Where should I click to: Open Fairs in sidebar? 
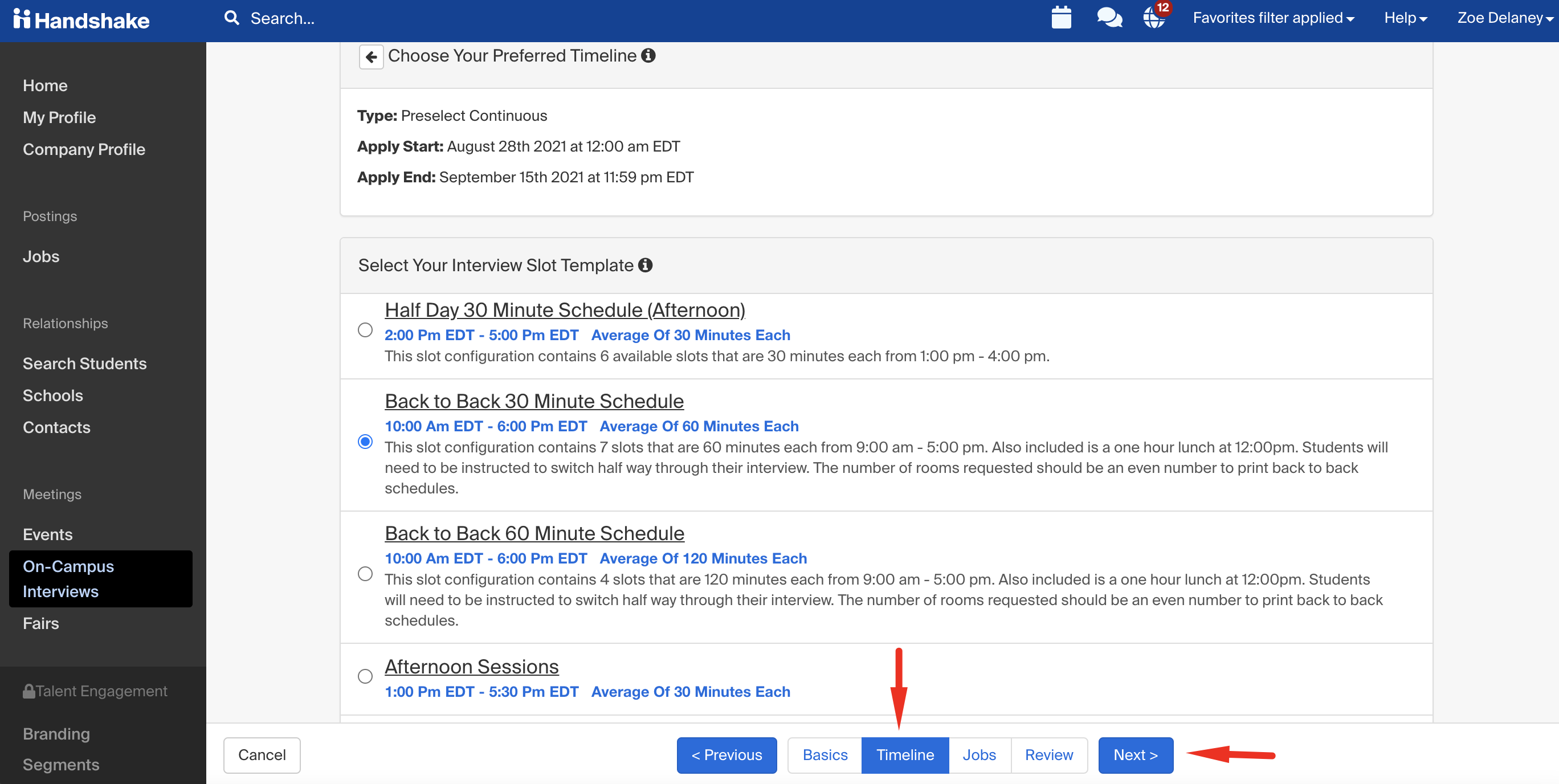click(x=40, y=624)
